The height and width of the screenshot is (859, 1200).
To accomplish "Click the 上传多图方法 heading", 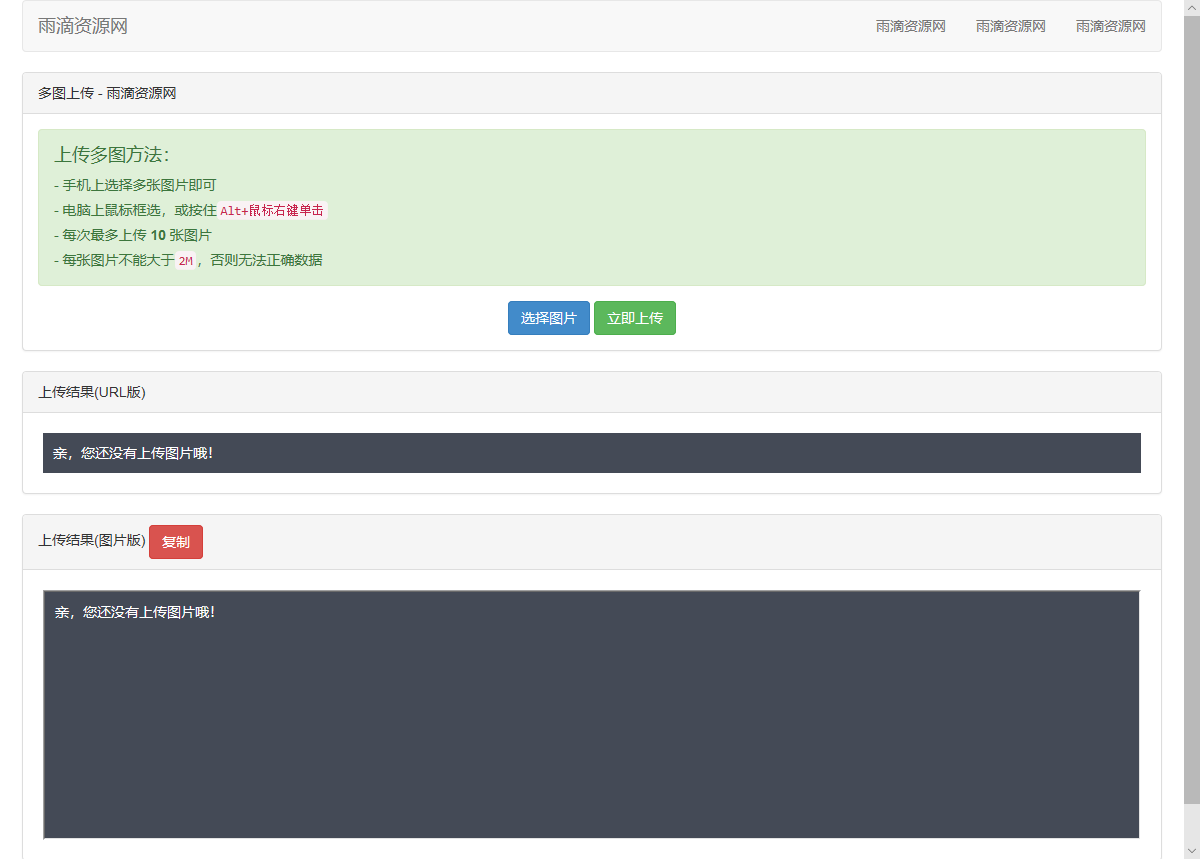I will point(111,154).
